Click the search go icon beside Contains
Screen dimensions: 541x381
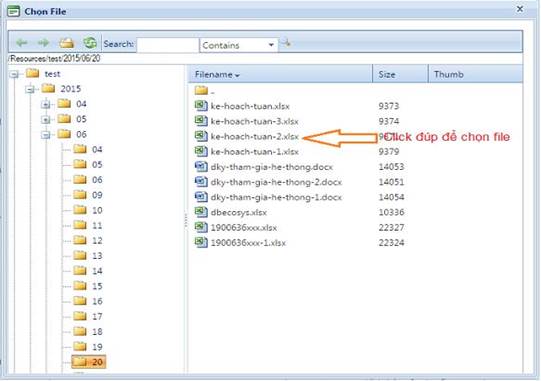point(285,43)
